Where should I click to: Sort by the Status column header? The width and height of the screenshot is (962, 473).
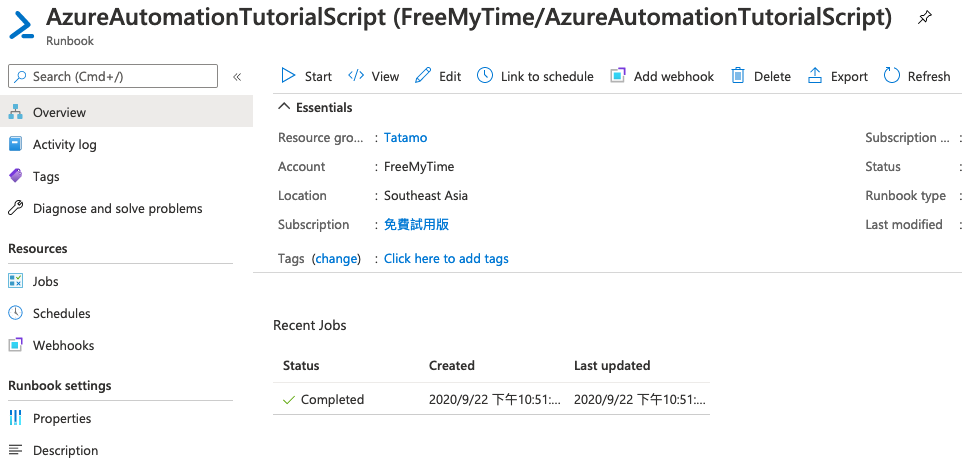click(x=301, y=366)
